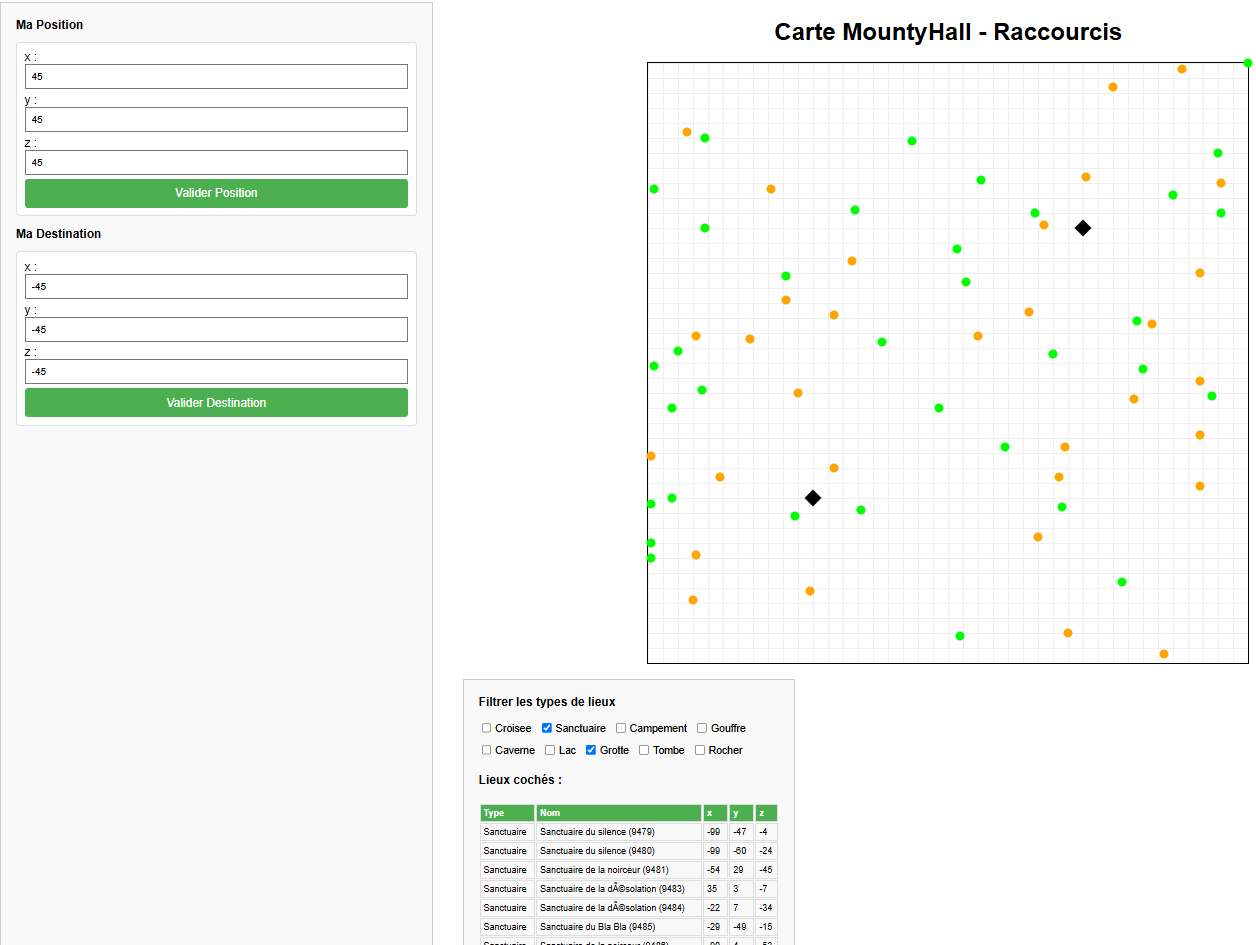Focus the x field under Ma Position

coord(216,76)
